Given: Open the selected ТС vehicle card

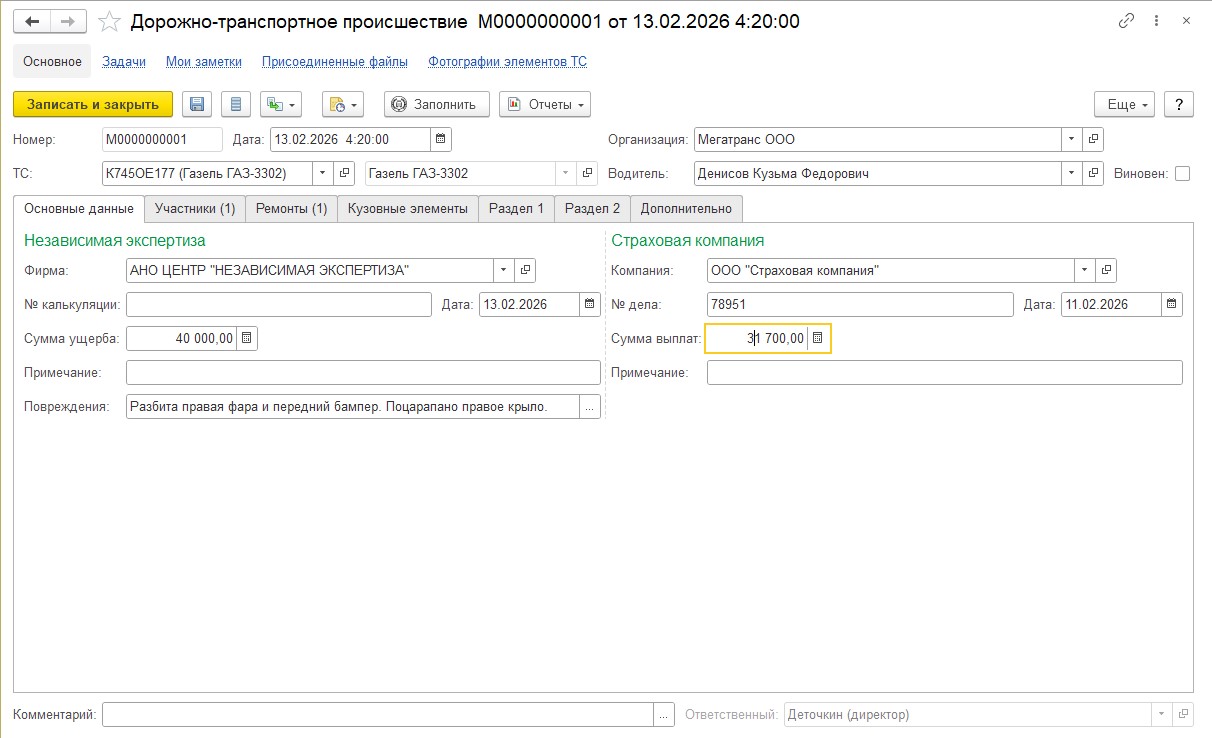Looking at the screenshot, I should [x=345, y=173].
